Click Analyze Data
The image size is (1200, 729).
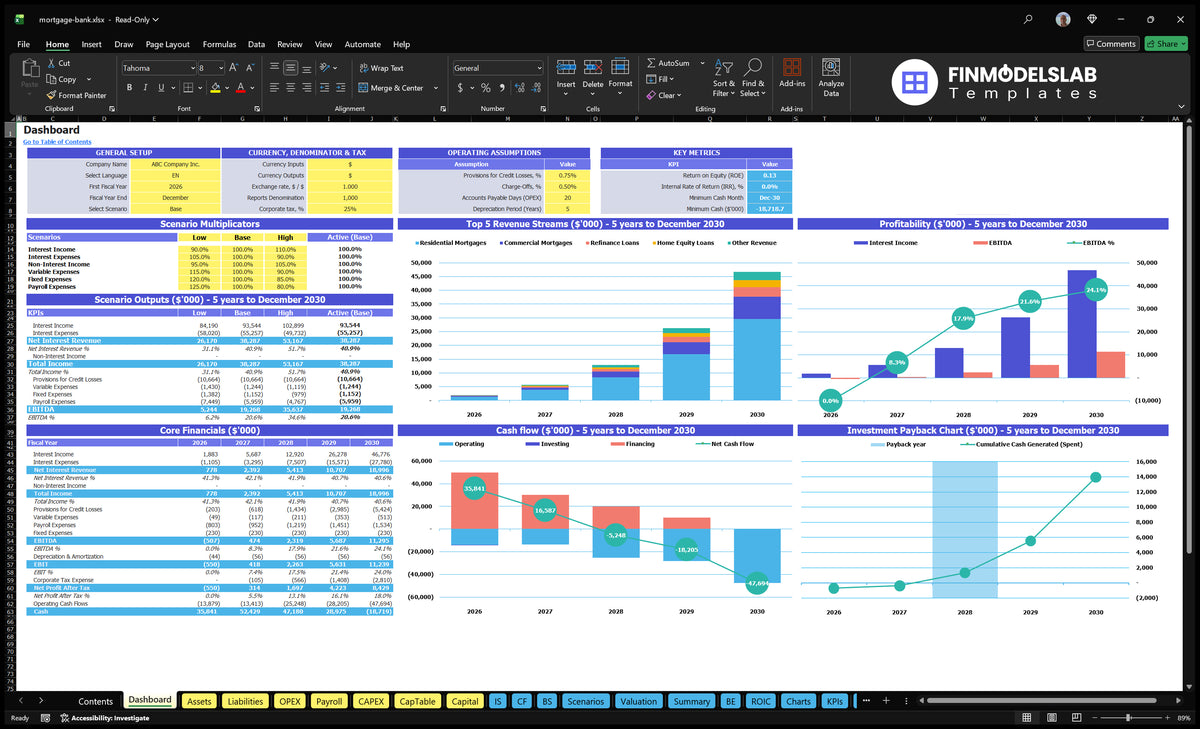[x=831, y=77]
